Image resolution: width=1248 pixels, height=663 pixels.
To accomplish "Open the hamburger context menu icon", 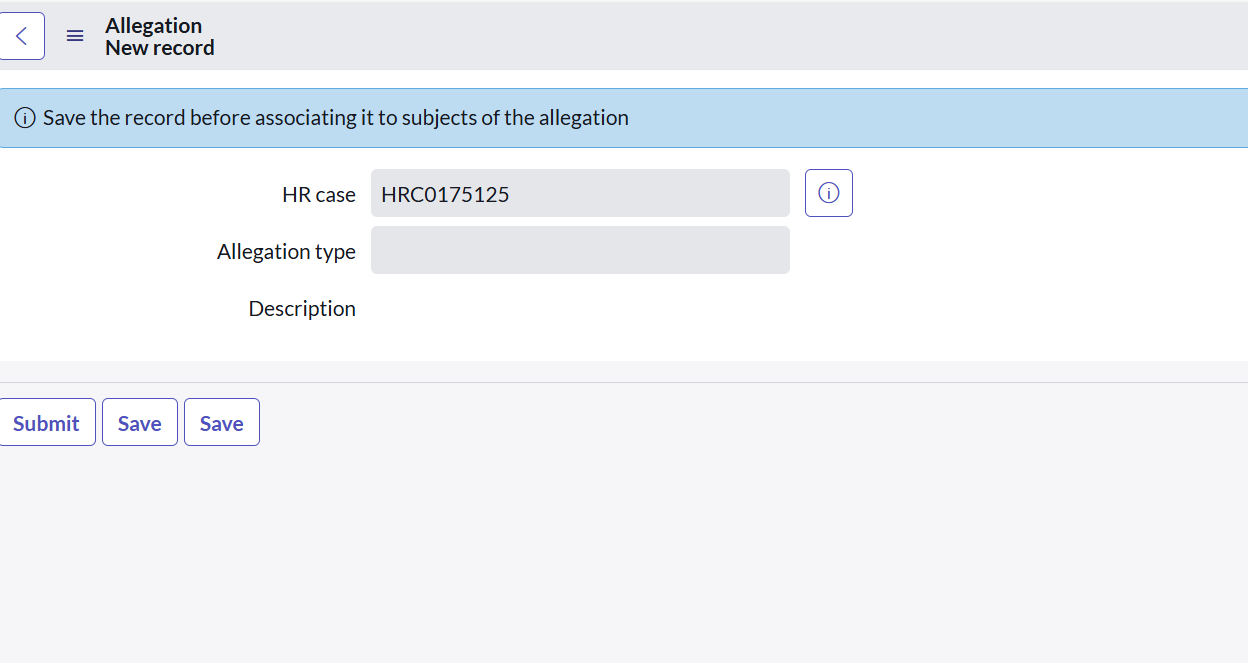I will [75, 36].
